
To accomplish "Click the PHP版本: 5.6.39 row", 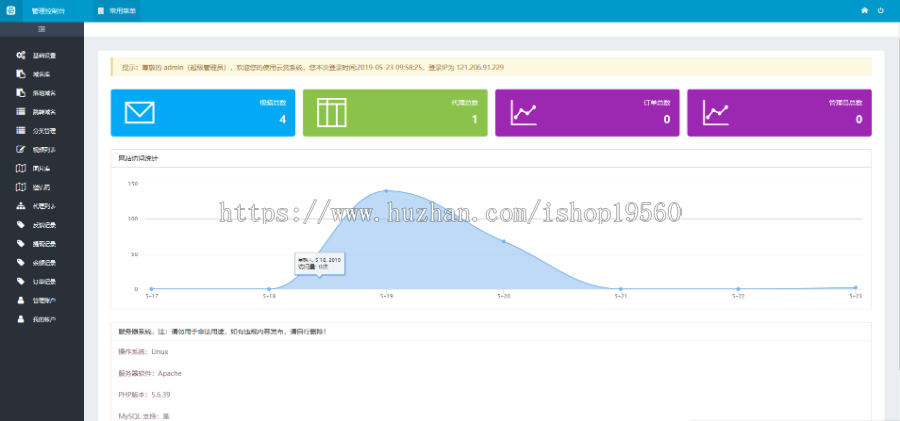I will 144,395.
